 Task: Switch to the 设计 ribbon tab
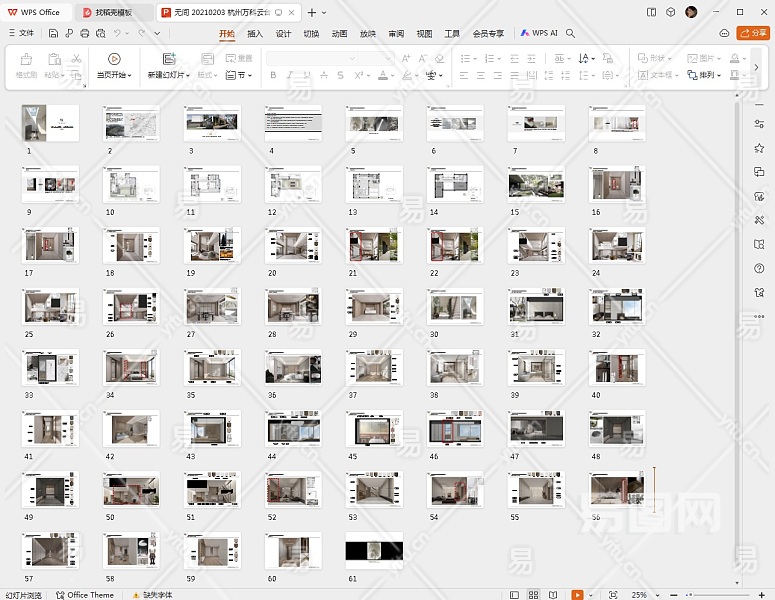(283, 33)
